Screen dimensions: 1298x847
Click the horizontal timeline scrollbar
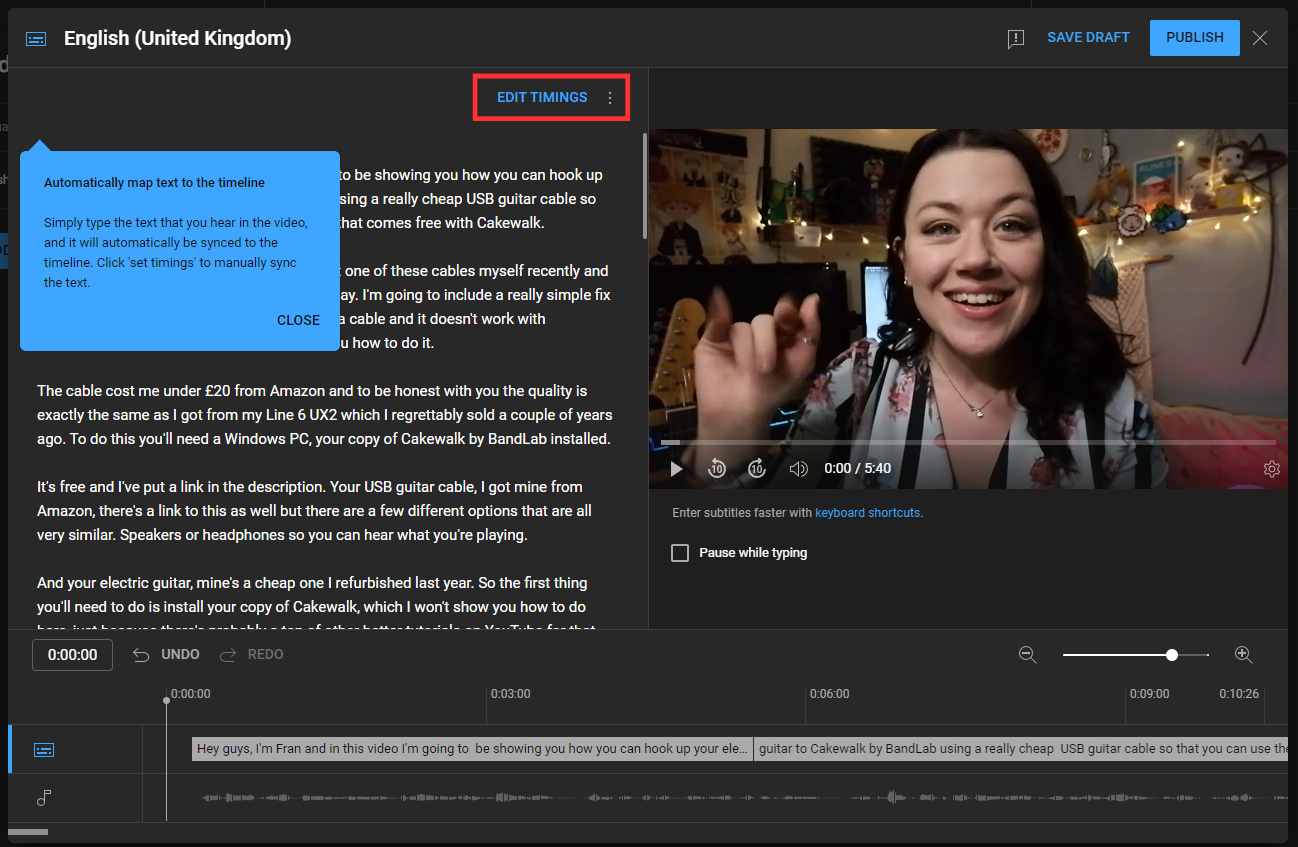(x=28, y=832)
